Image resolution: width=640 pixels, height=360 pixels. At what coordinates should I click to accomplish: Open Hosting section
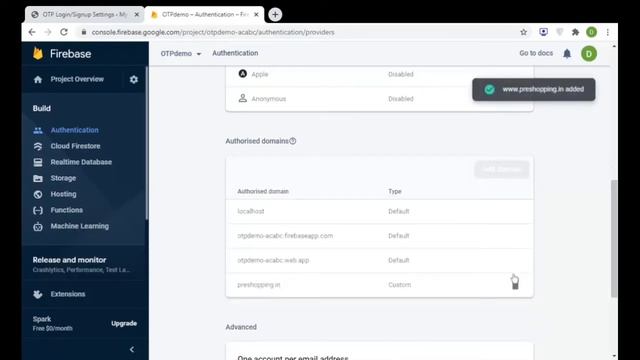click(x=63, y=194)
